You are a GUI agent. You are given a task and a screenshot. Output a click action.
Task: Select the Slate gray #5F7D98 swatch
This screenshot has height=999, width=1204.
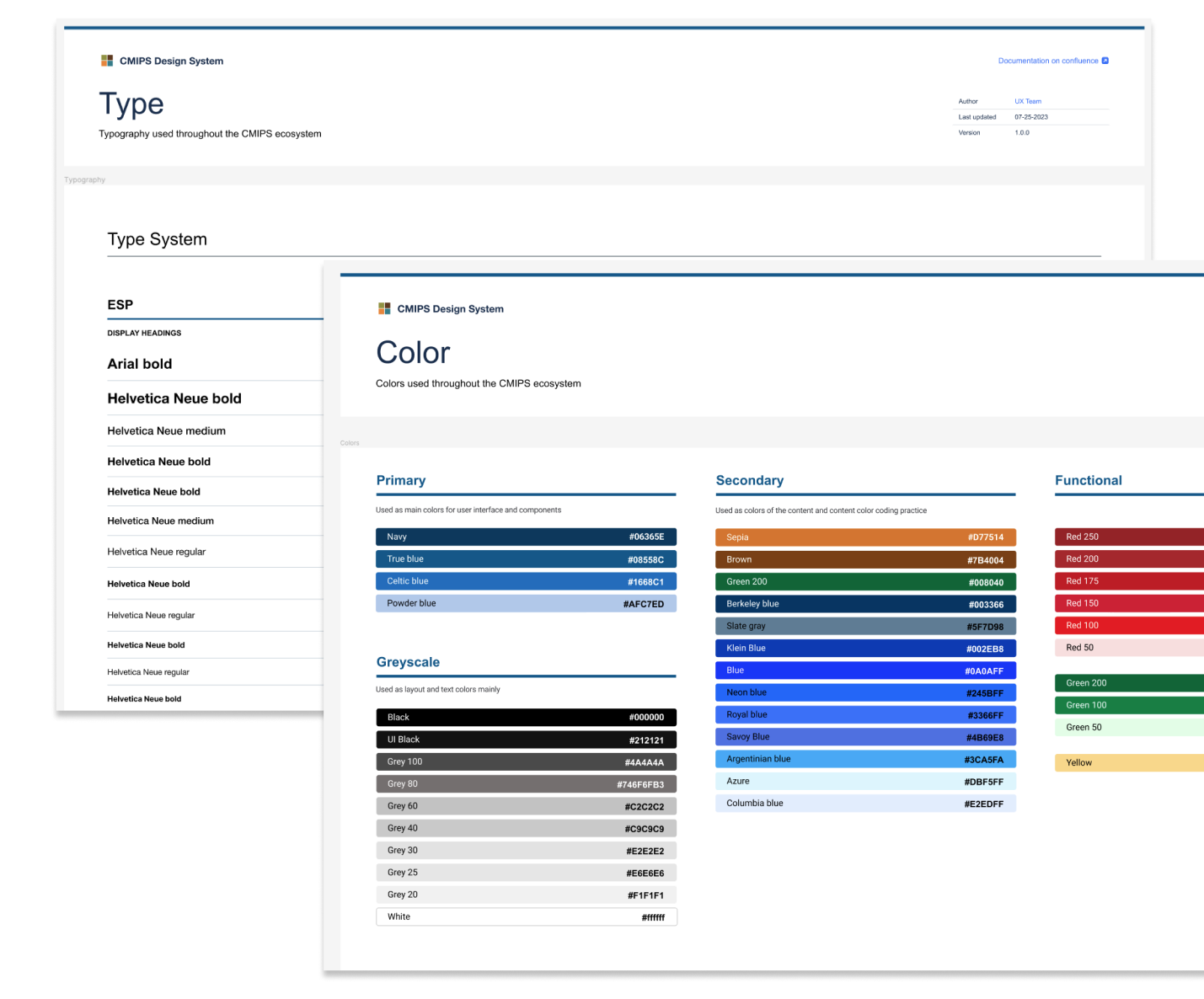coord(865,626)
